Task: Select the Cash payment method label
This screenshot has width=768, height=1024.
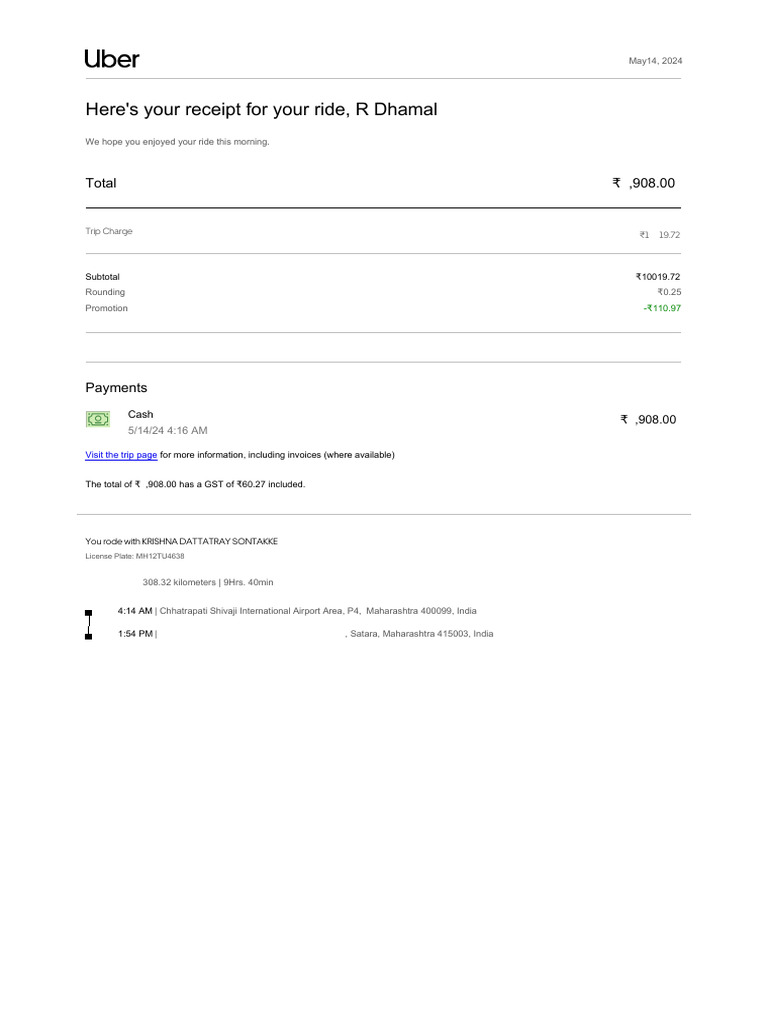Action: pyautogui.click(x=141, y=414)
